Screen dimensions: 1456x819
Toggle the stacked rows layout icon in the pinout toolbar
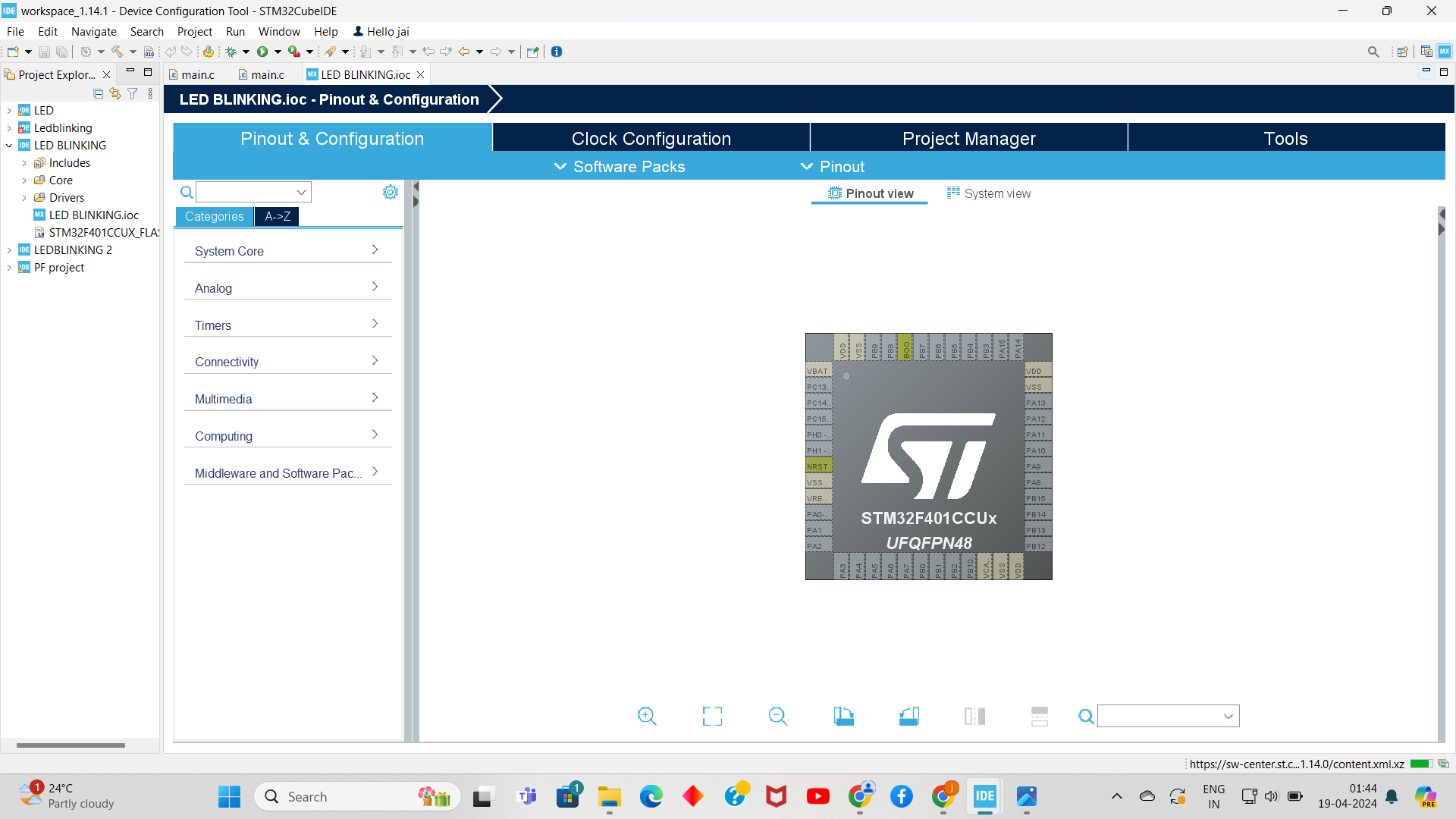pyautogui.click(x=1040, y=716)
